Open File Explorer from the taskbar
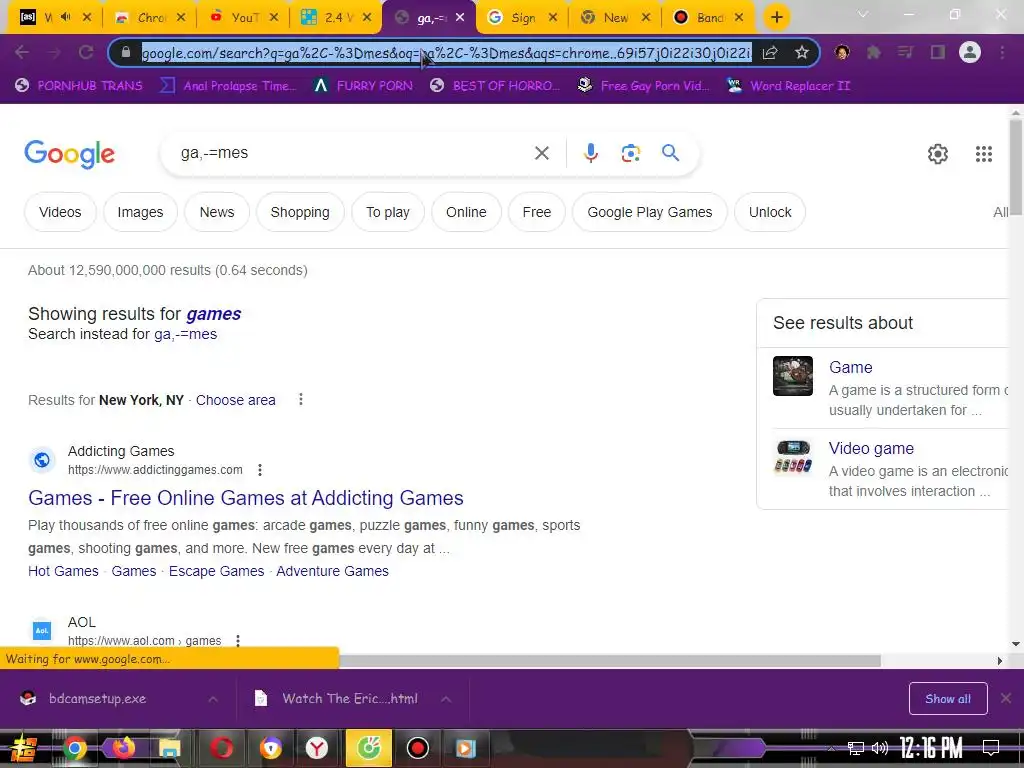1024x768 pixels. tap(170, 748)
